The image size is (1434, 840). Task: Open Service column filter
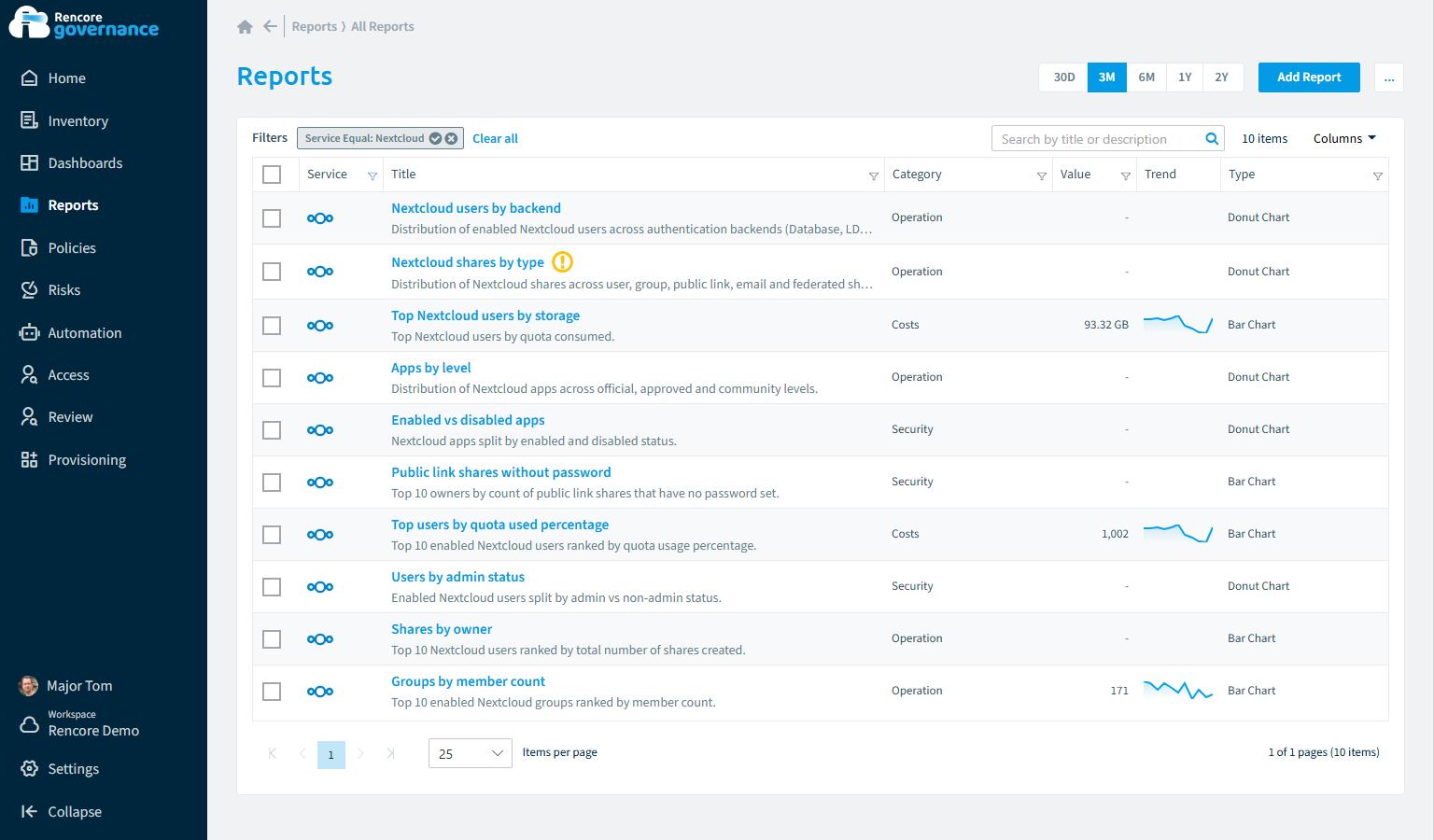click(x=373, y=175)
